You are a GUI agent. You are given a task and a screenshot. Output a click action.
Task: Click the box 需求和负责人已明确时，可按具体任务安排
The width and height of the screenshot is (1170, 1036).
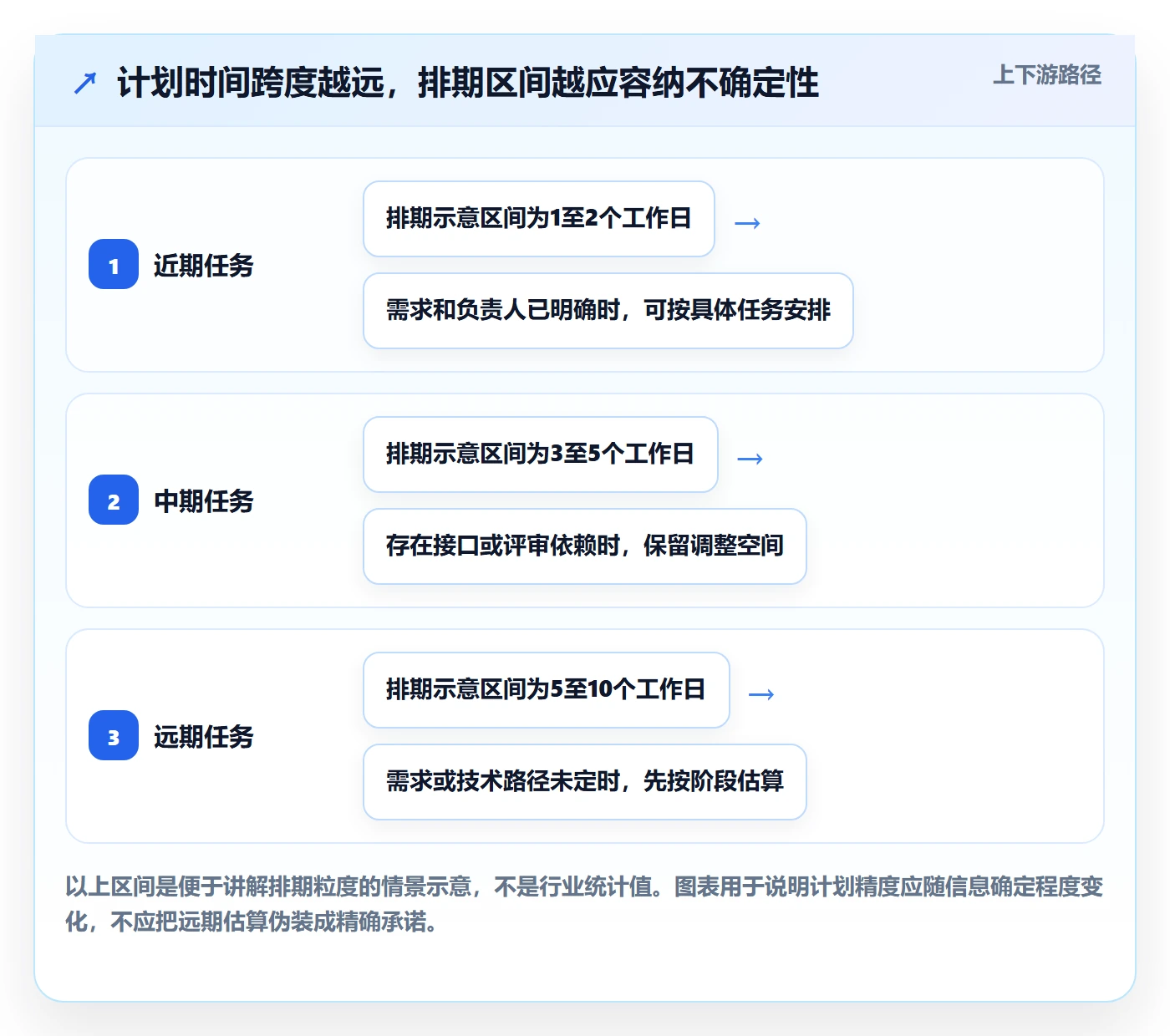[608, 311]
